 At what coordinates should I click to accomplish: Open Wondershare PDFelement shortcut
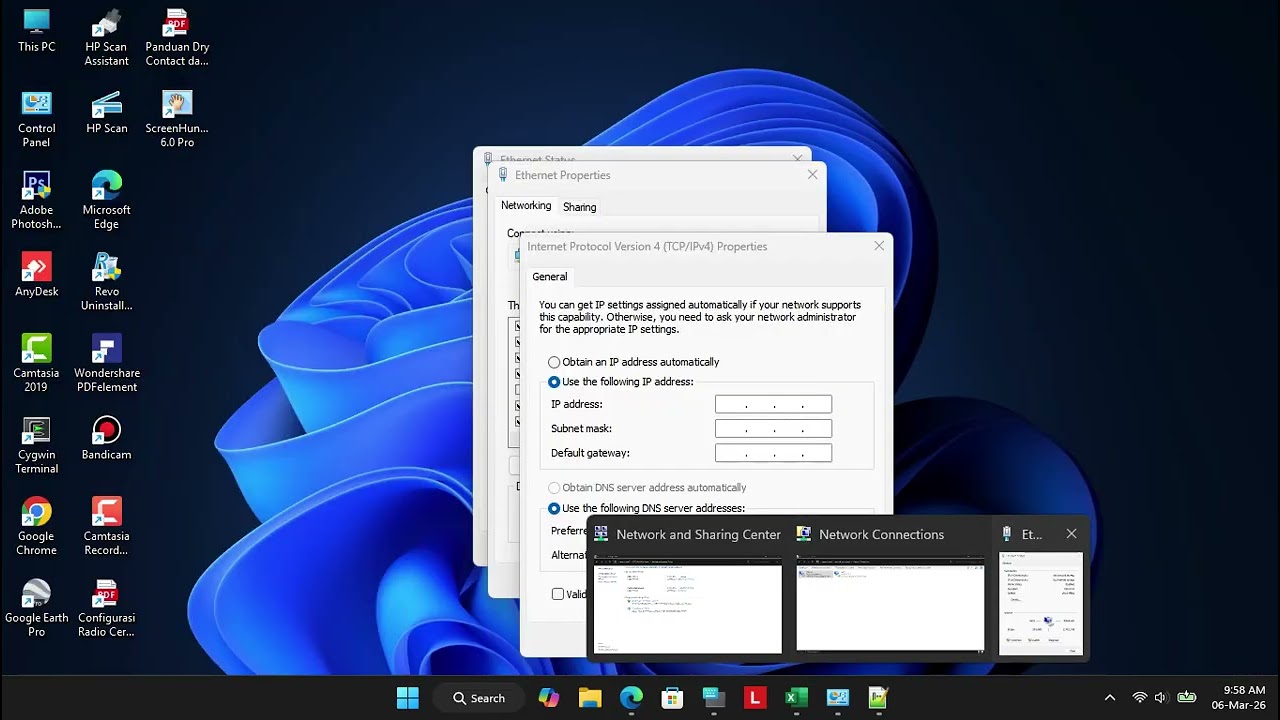point(106,364)
